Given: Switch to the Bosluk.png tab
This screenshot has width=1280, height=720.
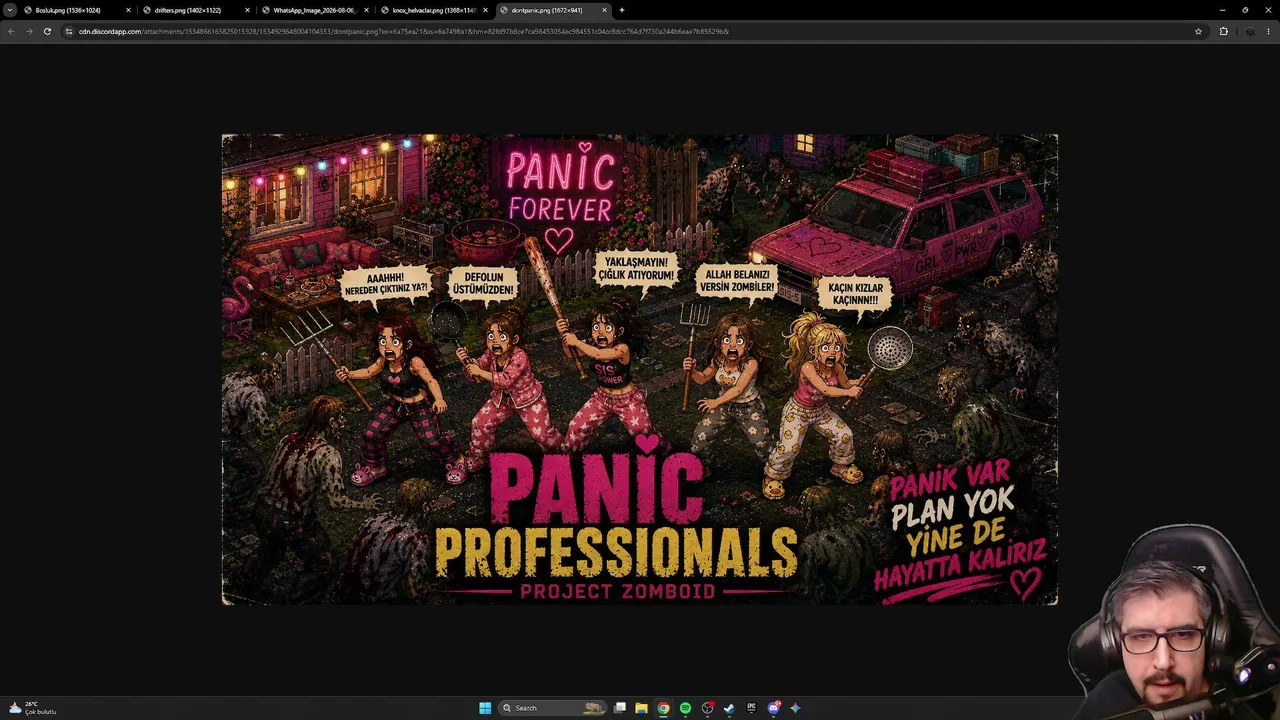Looking at the screenshot, I should (77, 10).
